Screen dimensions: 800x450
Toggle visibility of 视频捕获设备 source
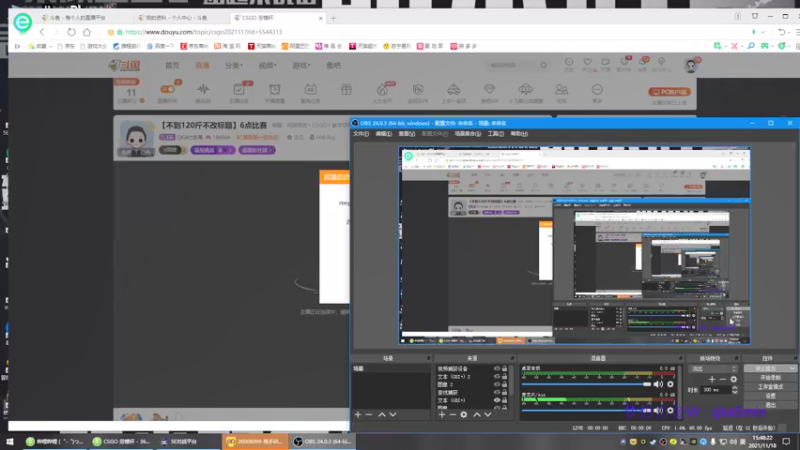(x=497, y=368)
